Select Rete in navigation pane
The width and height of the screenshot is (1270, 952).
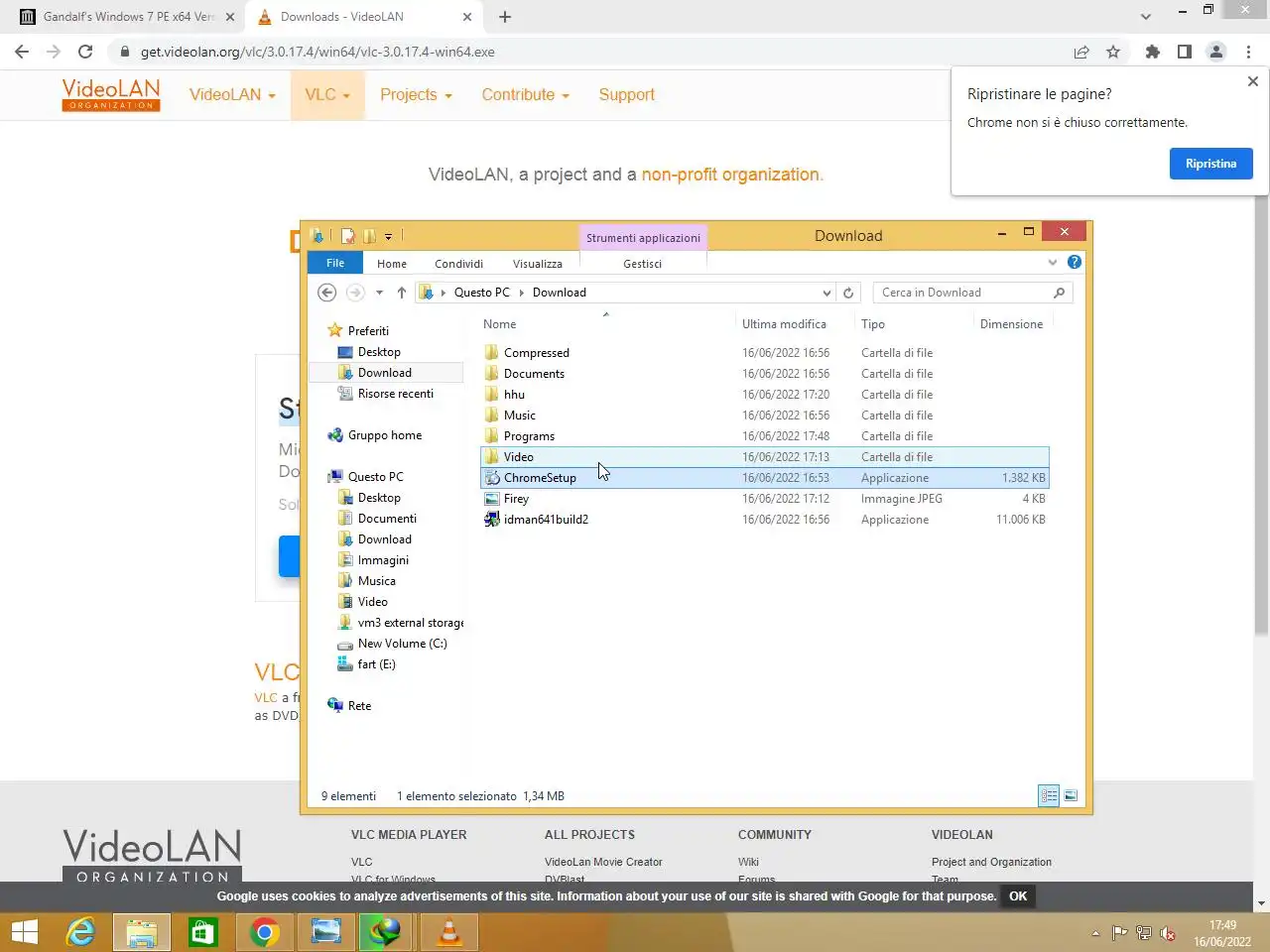359,706
